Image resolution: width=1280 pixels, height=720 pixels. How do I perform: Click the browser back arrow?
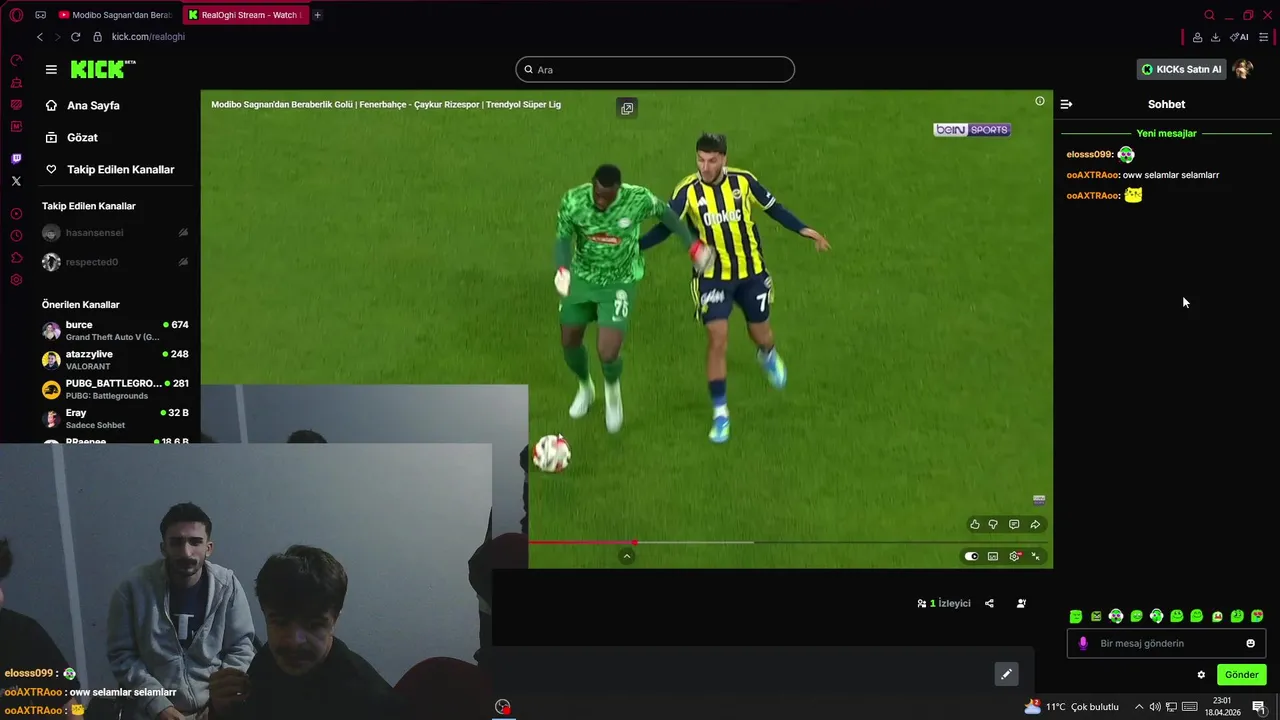point(40,37)
